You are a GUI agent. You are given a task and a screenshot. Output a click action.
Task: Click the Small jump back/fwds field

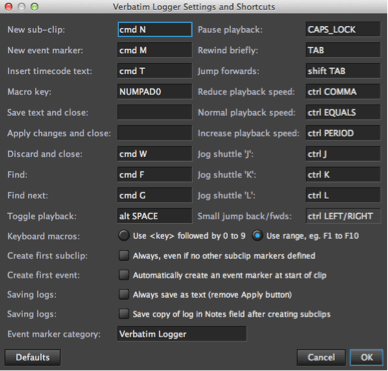click(x=343, y=216)
